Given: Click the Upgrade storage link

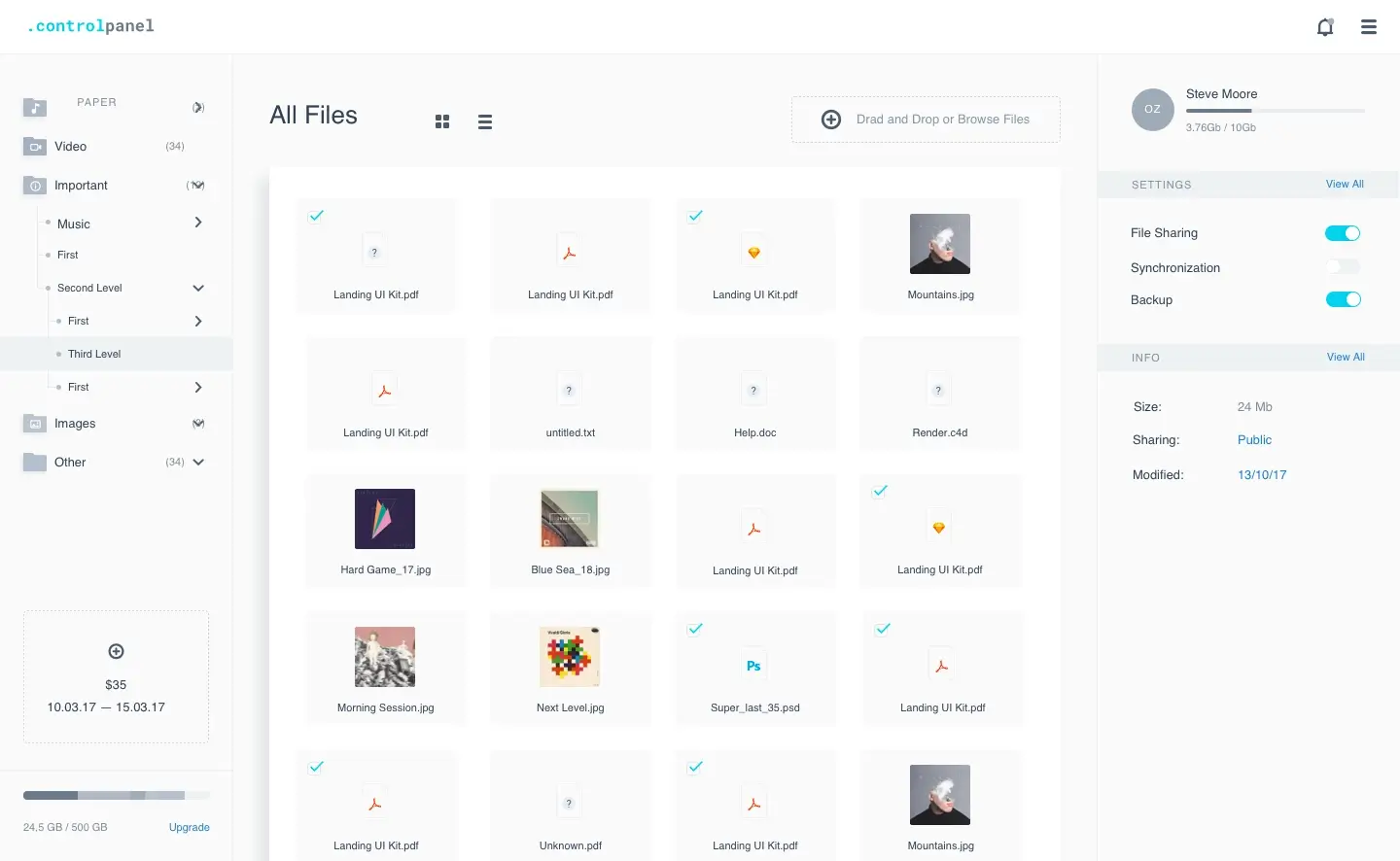Looking at the screenshot, I should tap(190, 828).
